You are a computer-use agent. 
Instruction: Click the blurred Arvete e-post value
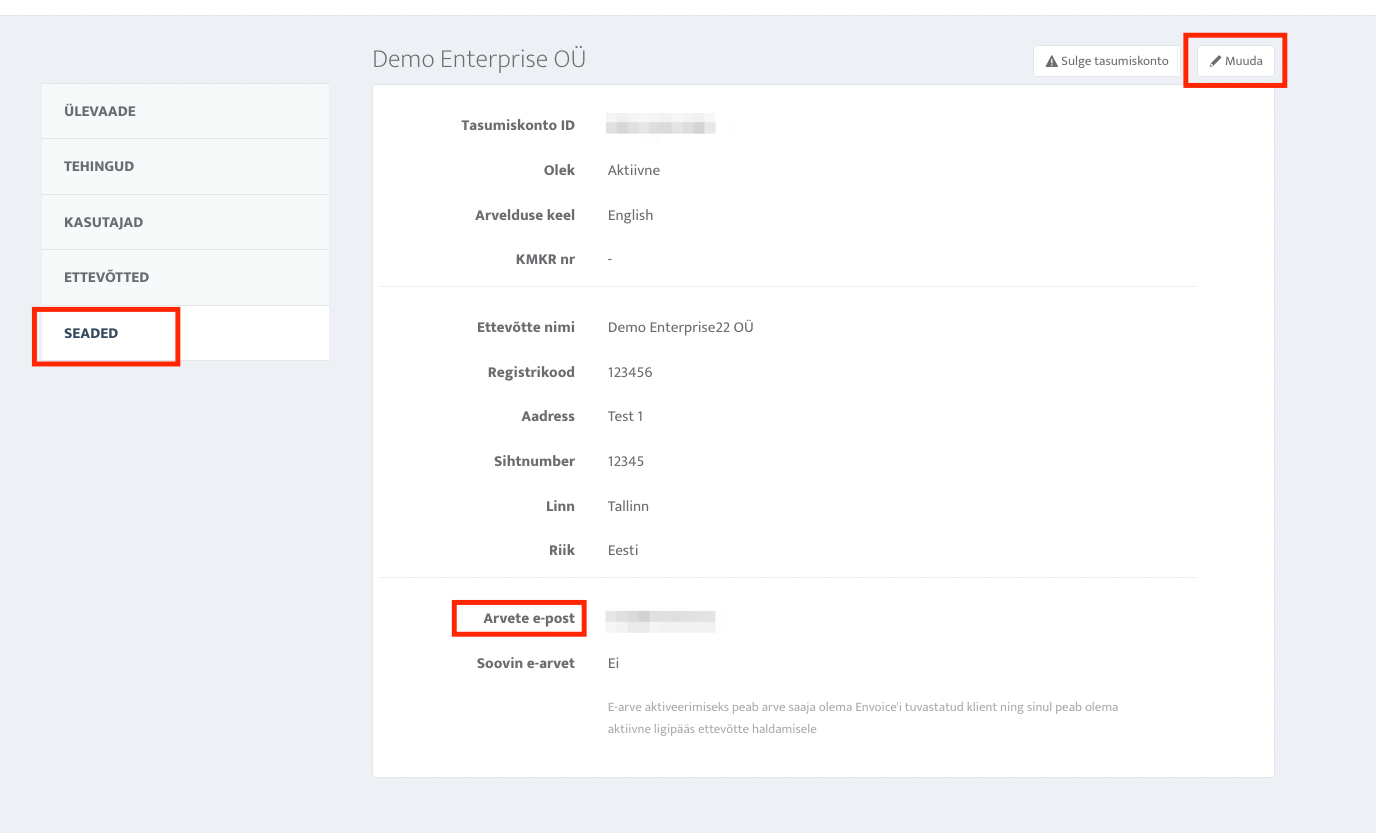661,620
